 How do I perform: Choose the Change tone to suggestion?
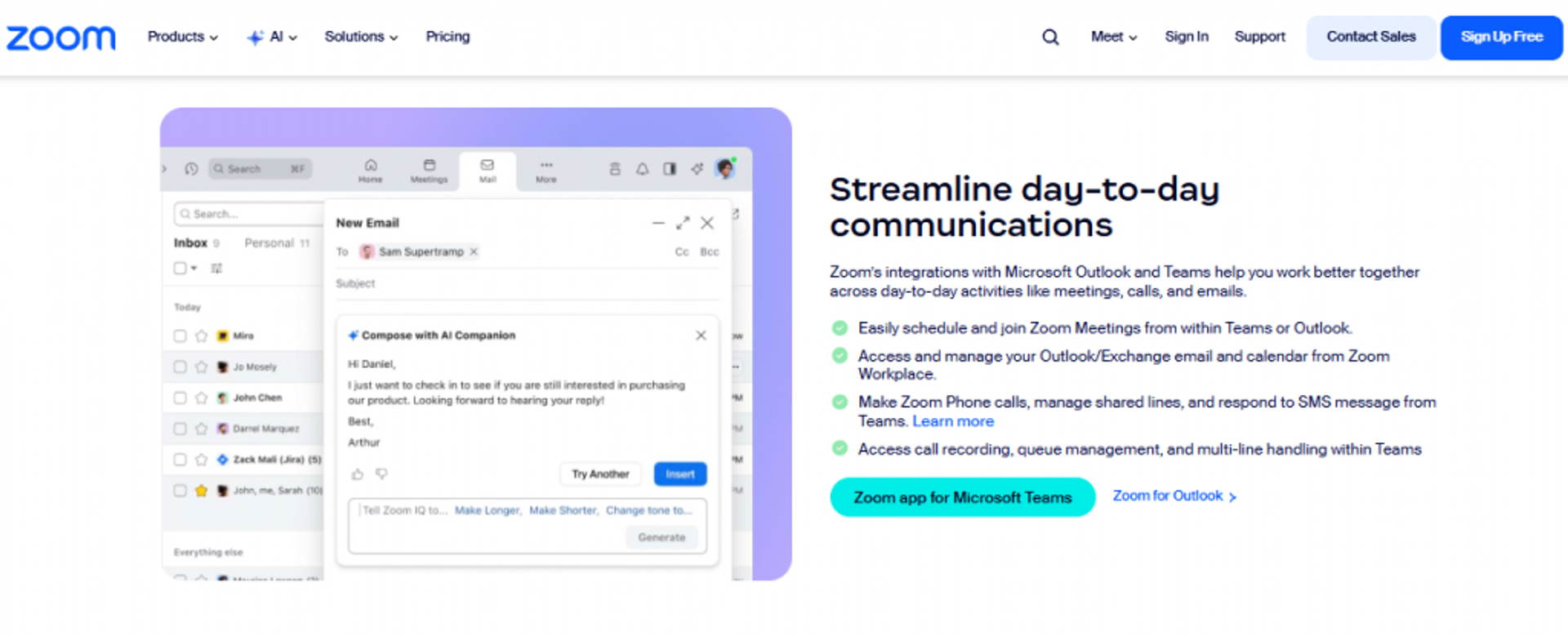[648, 510]
